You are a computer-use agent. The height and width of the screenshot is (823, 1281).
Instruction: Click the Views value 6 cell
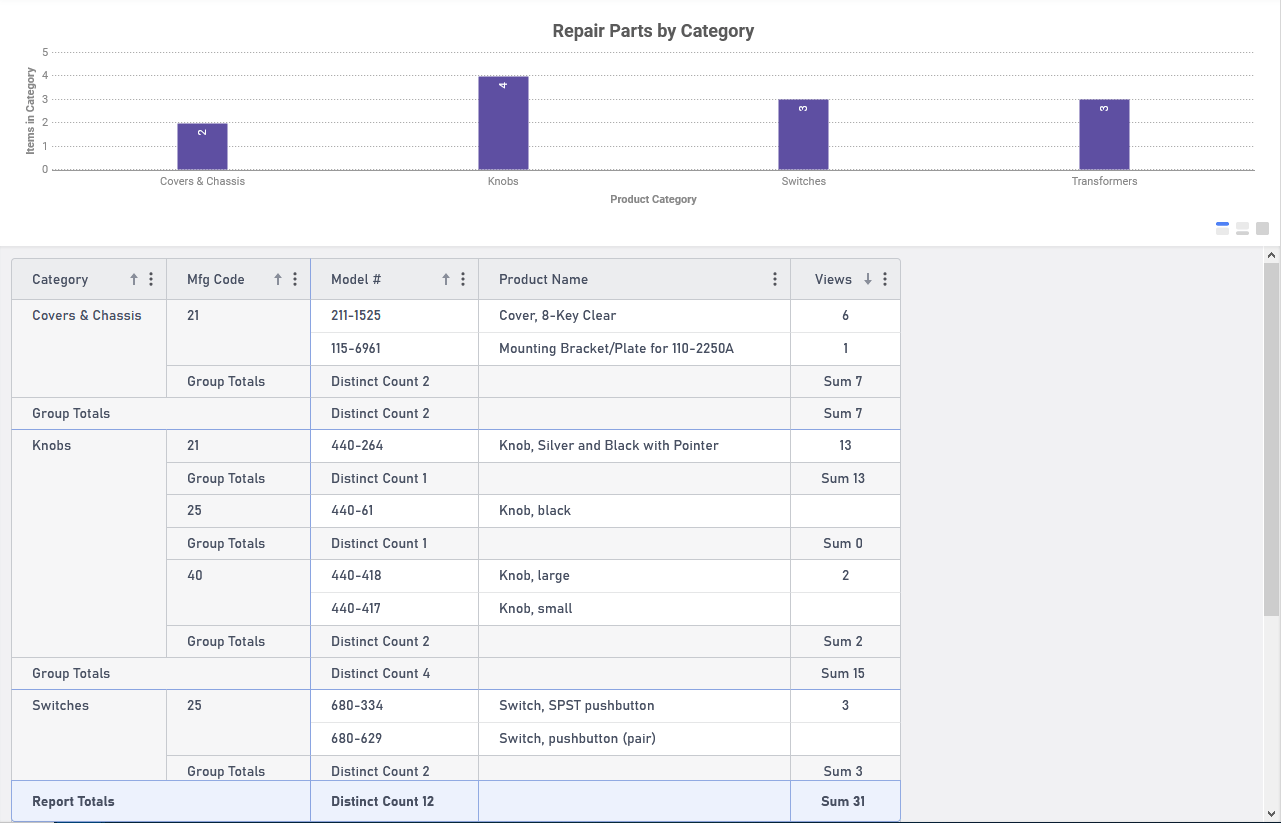click(x=845, y=315)
